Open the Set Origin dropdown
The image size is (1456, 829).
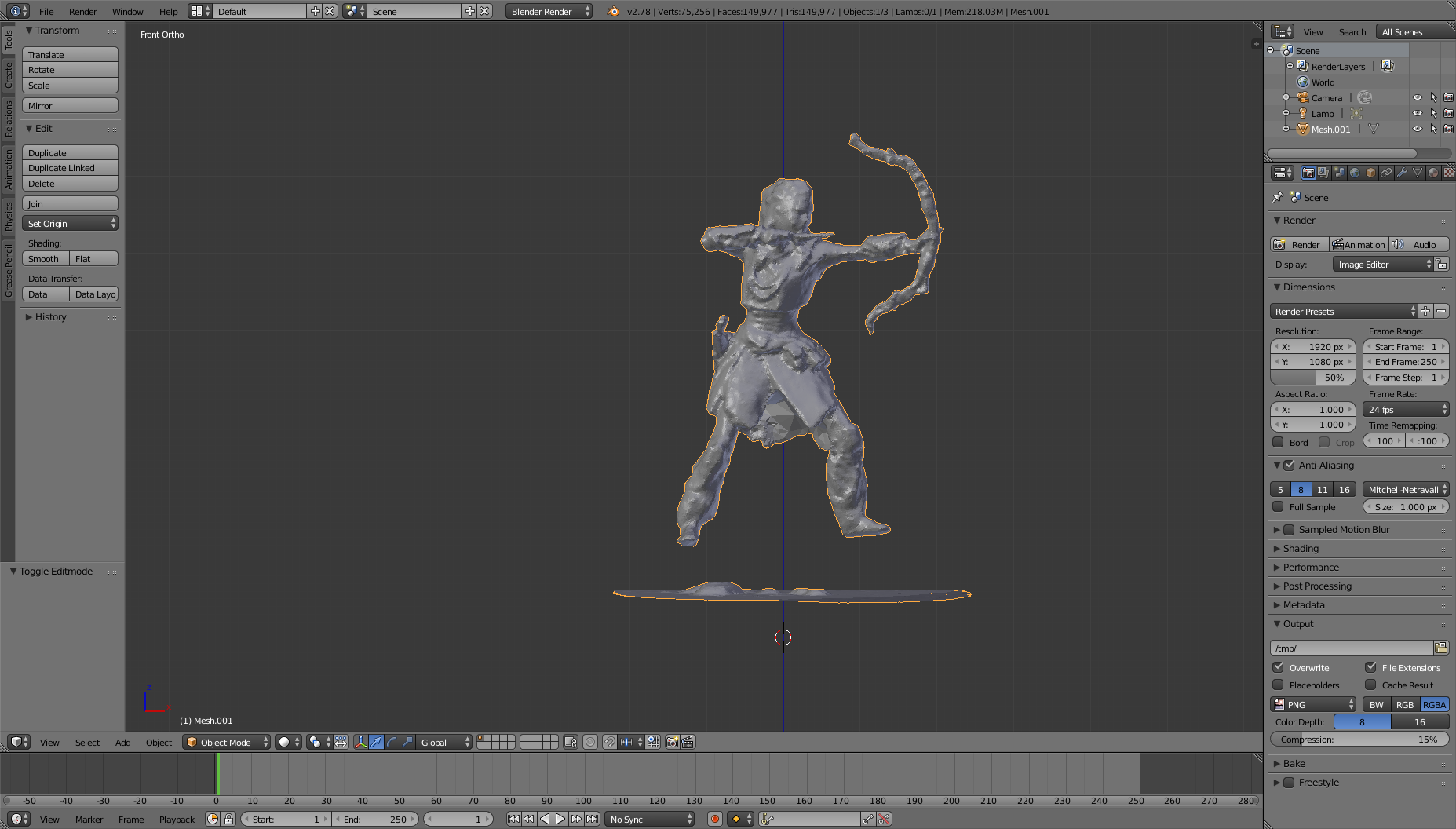[70, 224]
